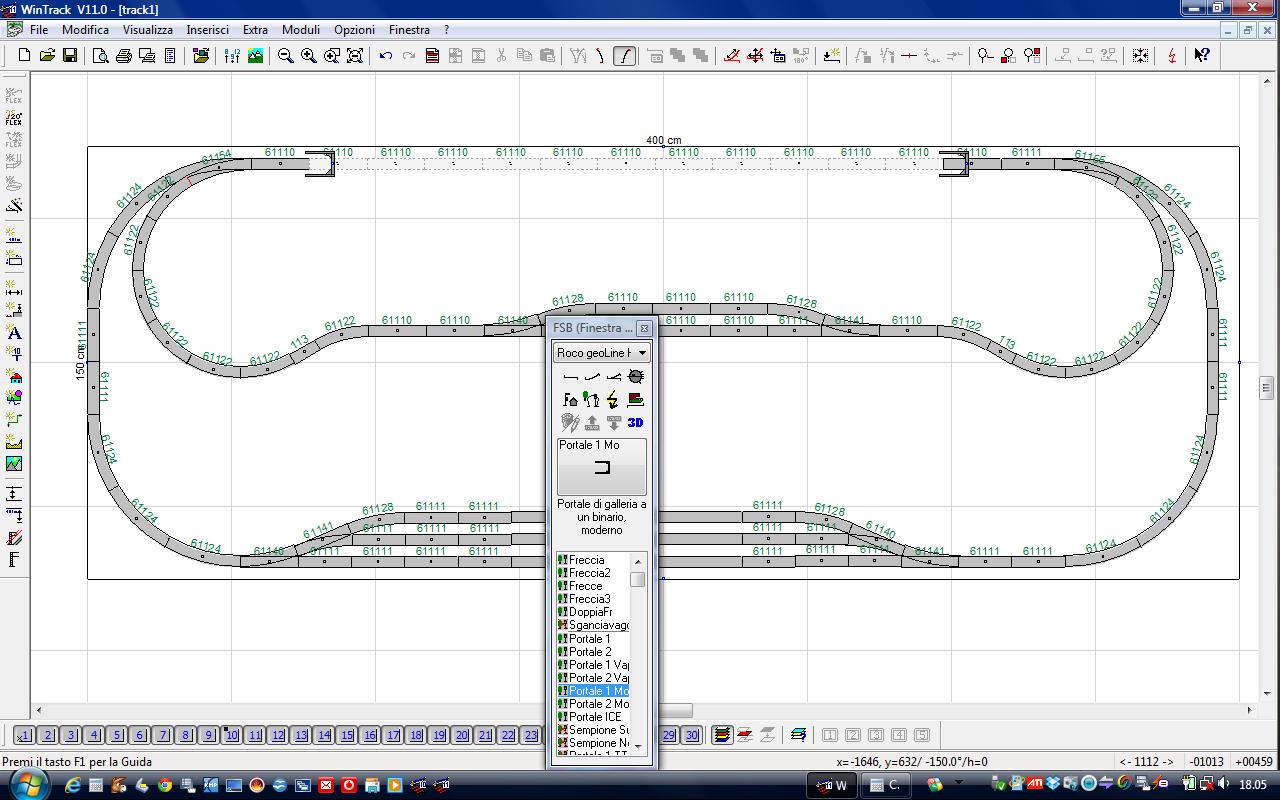Image resolution: width=1280 pixels, height=800 pixels.
Task: Select layer button 10
Action: [232, 735]
